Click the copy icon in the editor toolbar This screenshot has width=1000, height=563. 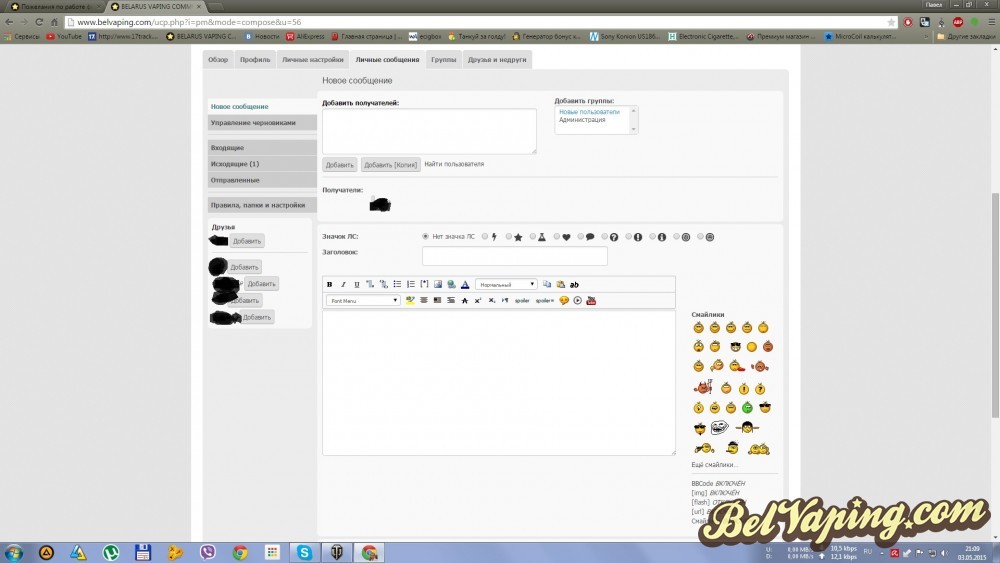pyautogui.click(x=547, y=284)
